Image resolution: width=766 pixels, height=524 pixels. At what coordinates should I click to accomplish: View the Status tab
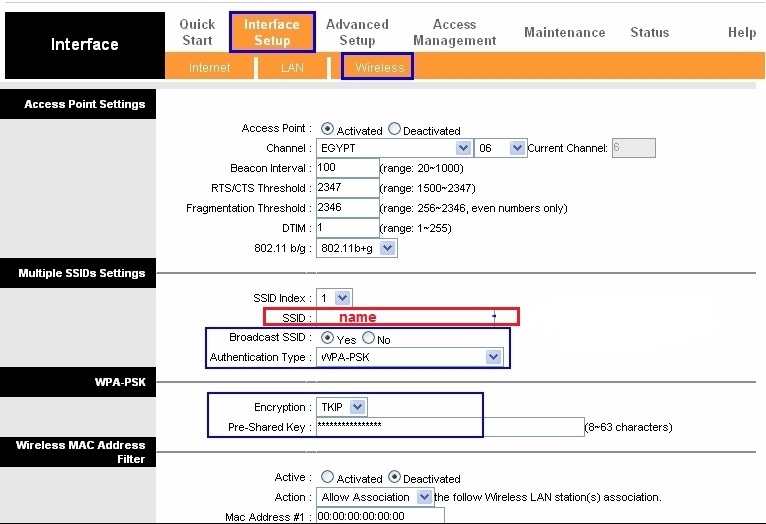pos(649,32)
